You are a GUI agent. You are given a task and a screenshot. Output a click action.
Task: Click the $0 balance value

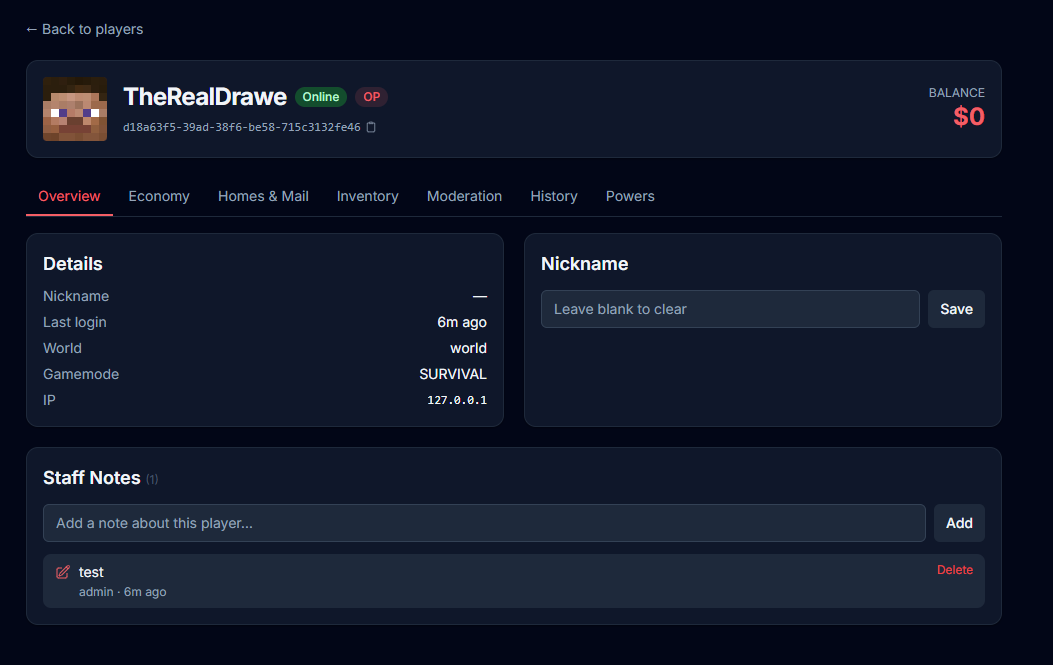tap(969, 117)
